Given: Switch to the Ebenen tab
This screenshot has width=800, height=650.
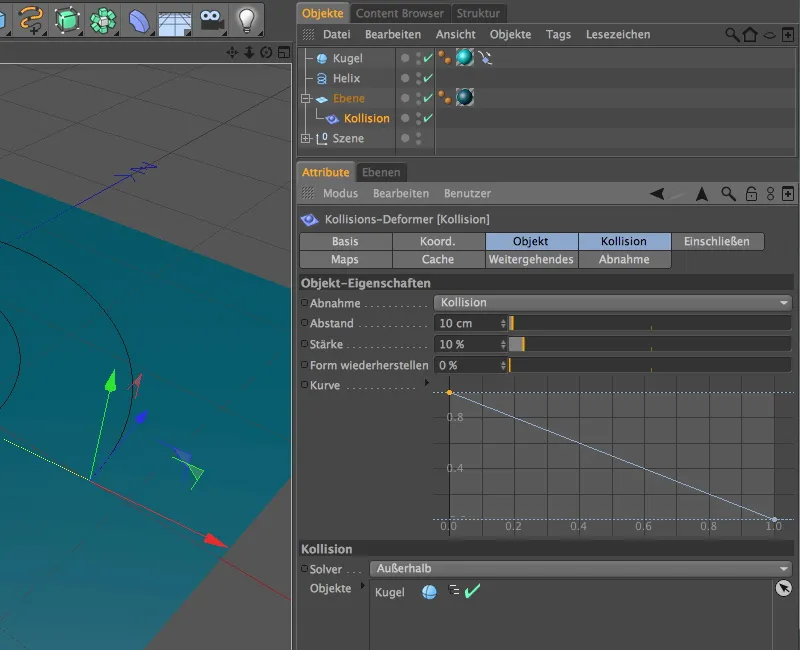Looking at the screenshot, I should tap(381, 172).
